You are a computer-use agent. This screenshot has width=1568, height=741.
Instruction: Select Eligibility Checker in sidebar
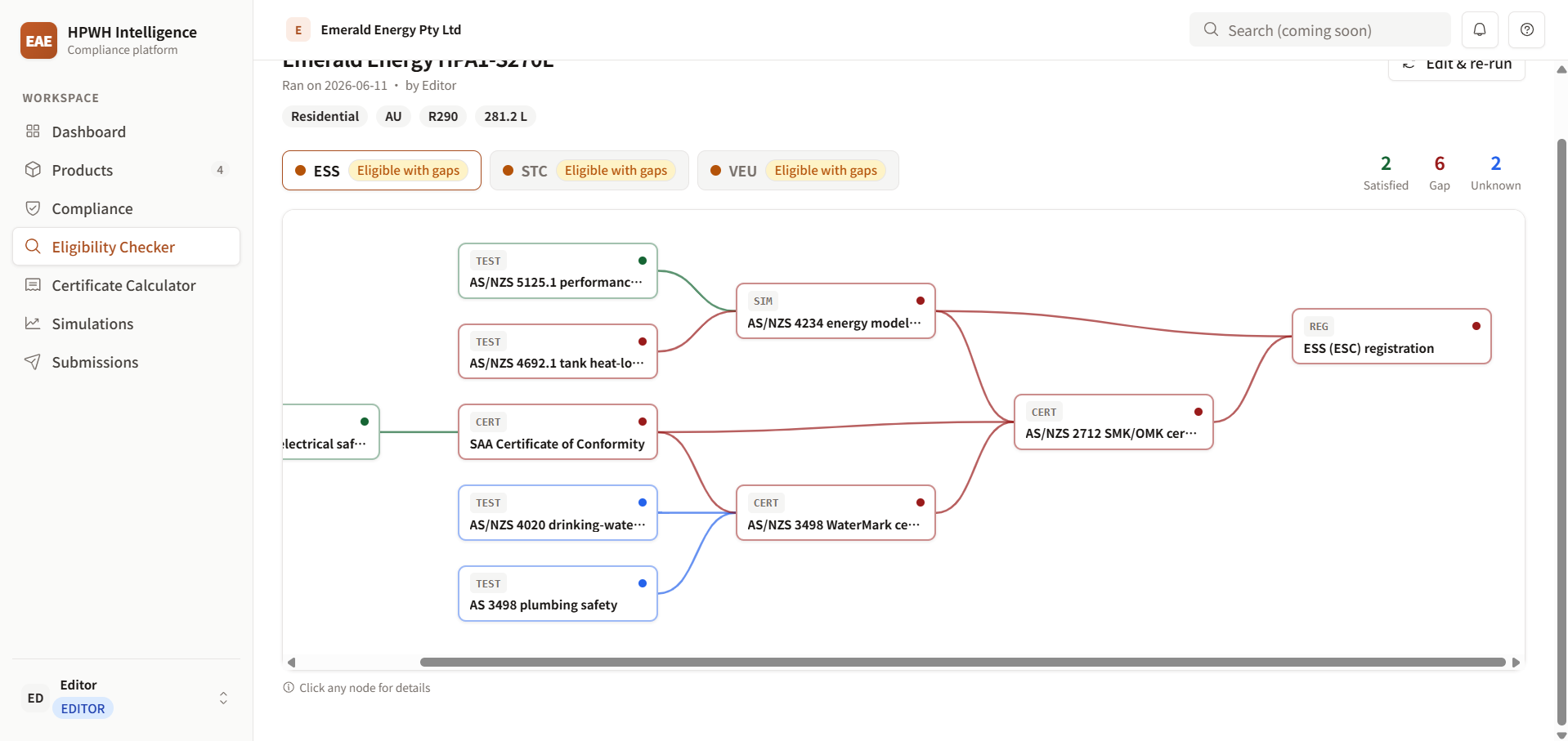pyautogui.click(x=126, y=247)
